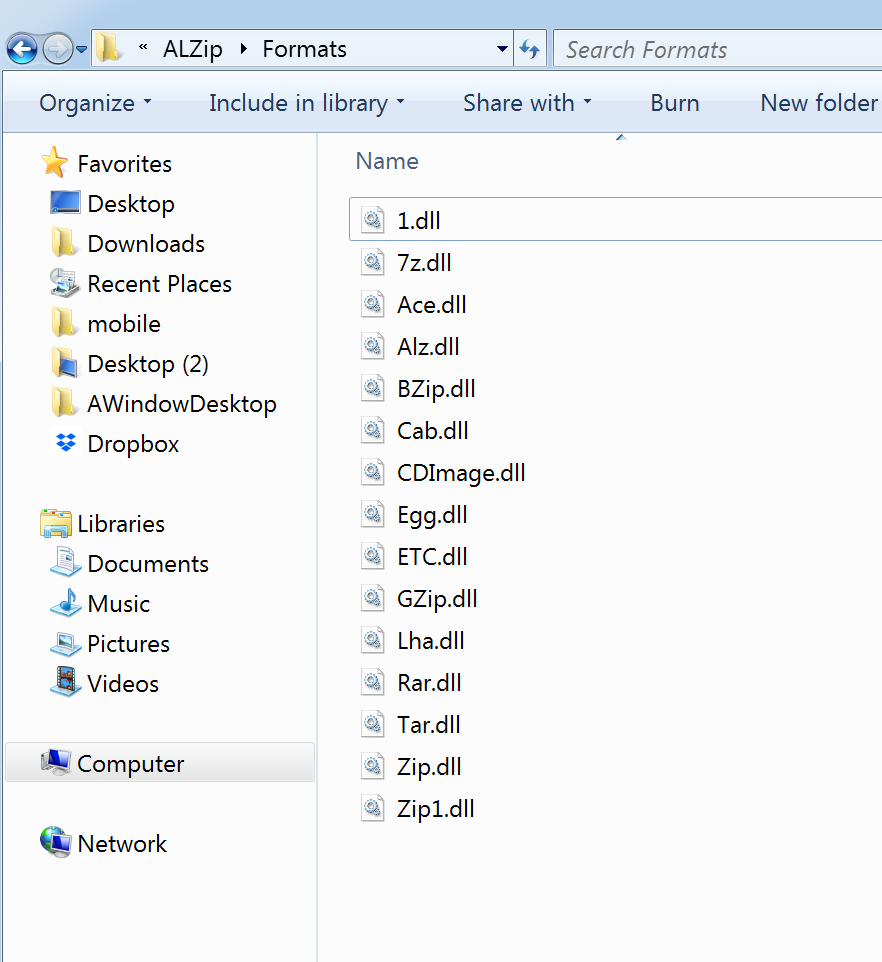Open the Music library icon
The width and height of the screenshot is (882, 962).
(x=65, y=603)
